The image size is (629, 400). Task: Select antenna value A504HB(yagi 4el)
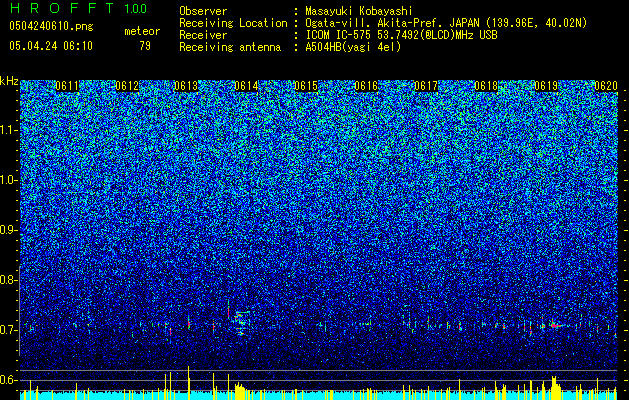tap(353, 47)
